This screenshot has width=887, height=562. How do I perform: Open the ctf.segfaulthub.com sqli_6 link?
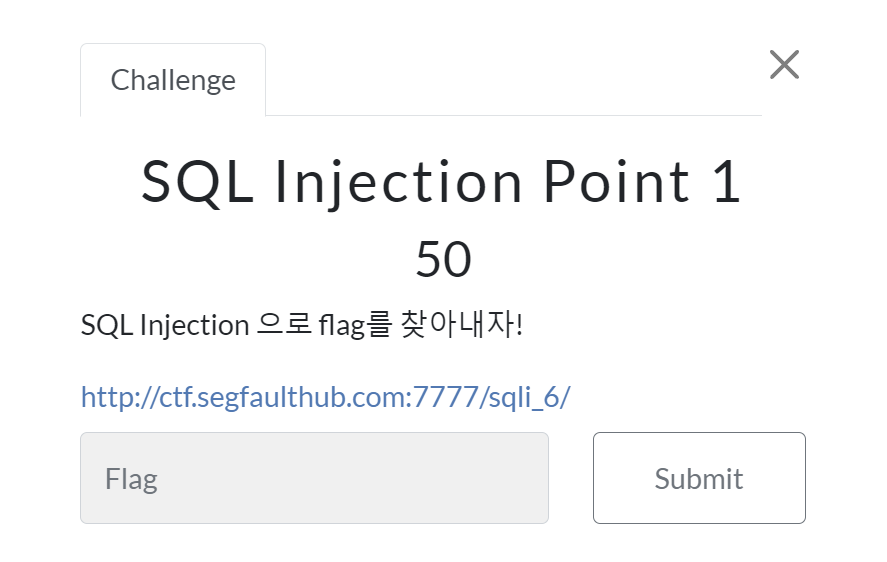[325, 397]
